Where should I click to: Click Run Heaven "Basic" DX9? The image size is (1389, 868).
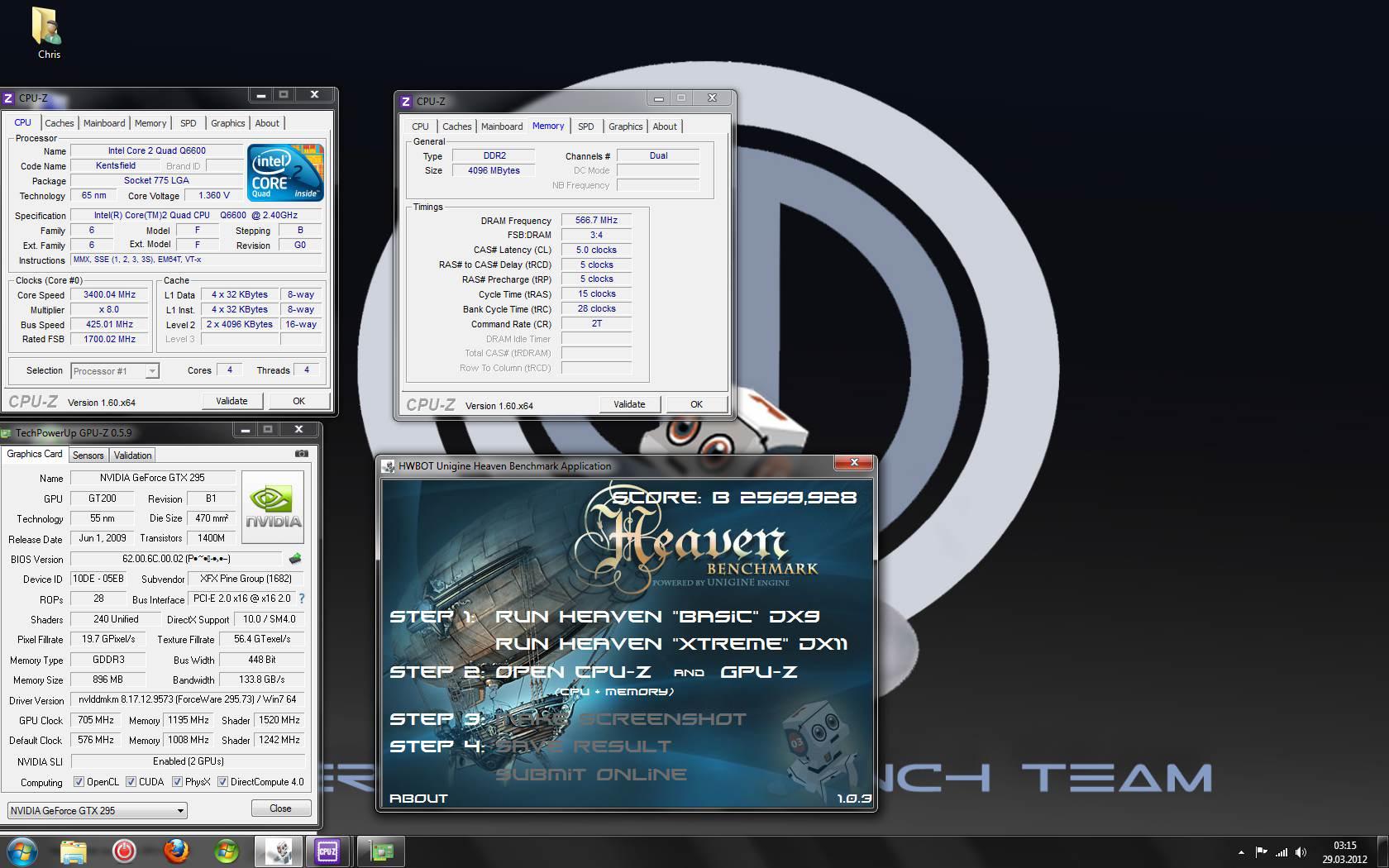657,617
